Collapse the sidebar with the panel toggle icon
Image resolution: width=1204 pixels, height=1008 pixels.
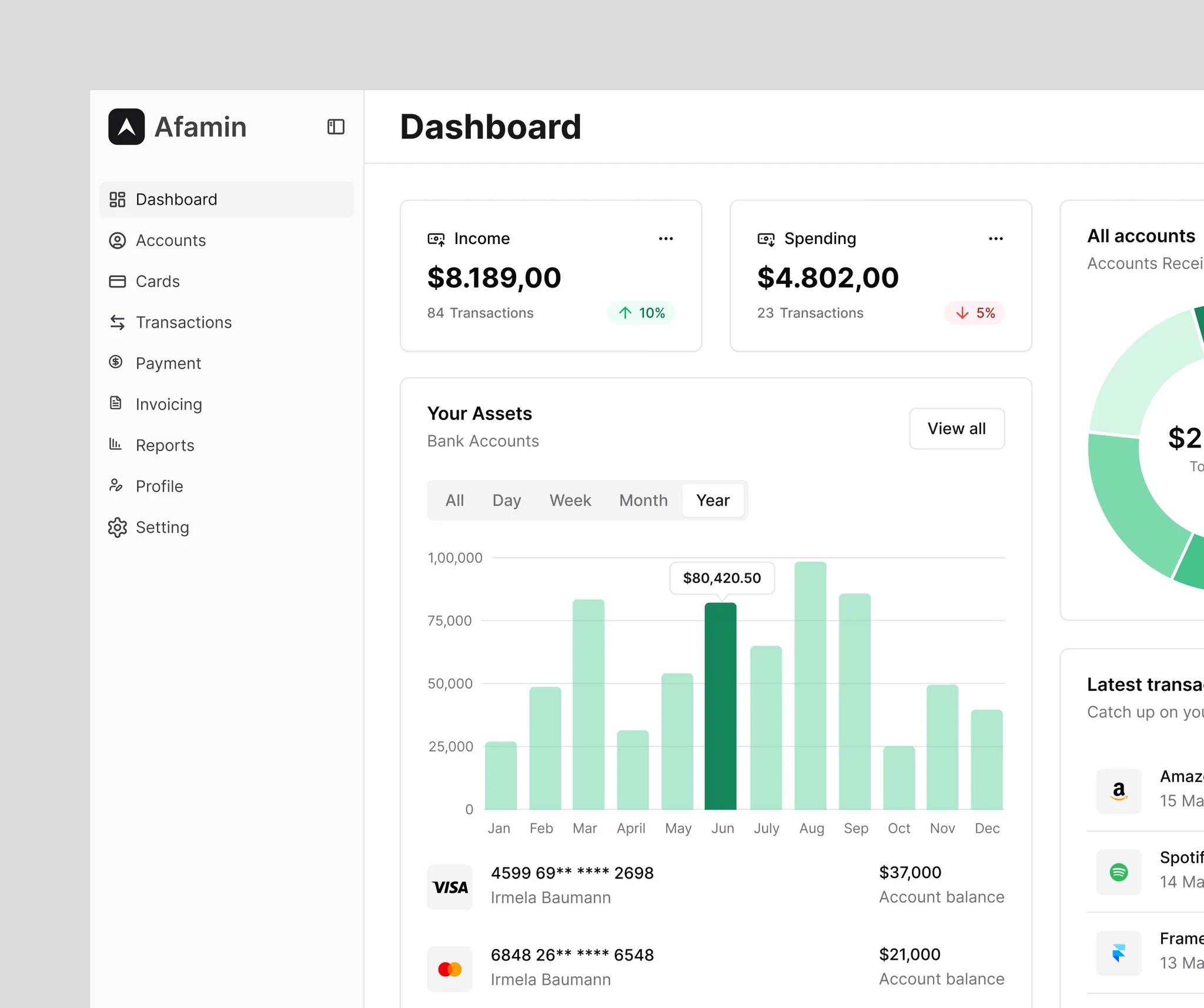click(x=336, y=126)
